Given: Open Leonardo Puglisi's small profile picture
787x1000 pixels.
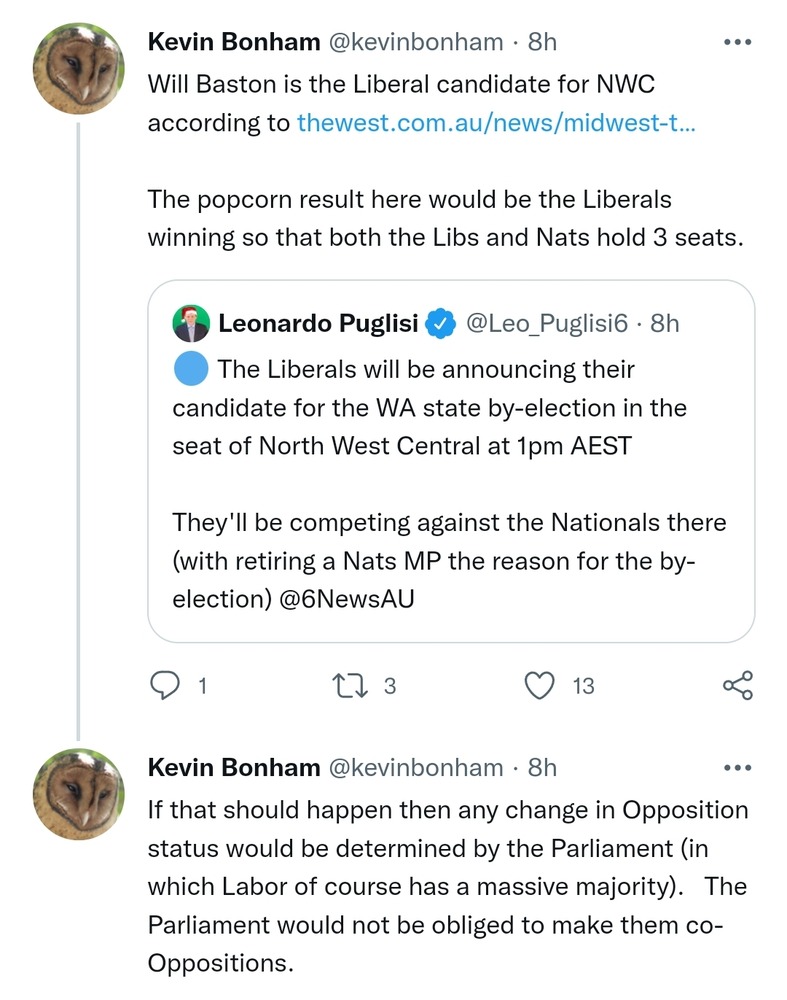Looking at the screenshot, I should [190, 323].
